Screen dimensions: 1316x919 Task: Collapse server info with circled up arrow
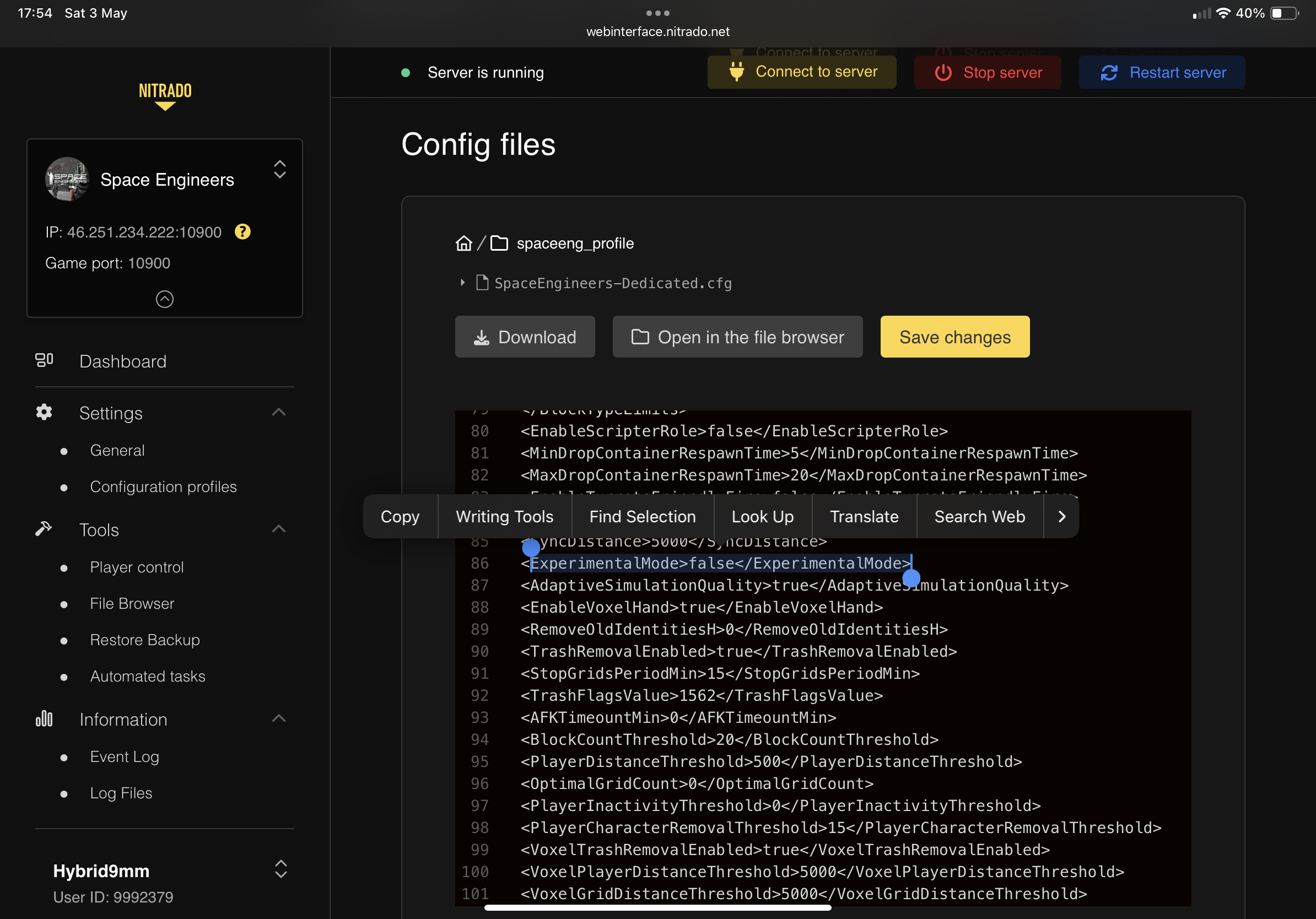click(x=164, y=299)
